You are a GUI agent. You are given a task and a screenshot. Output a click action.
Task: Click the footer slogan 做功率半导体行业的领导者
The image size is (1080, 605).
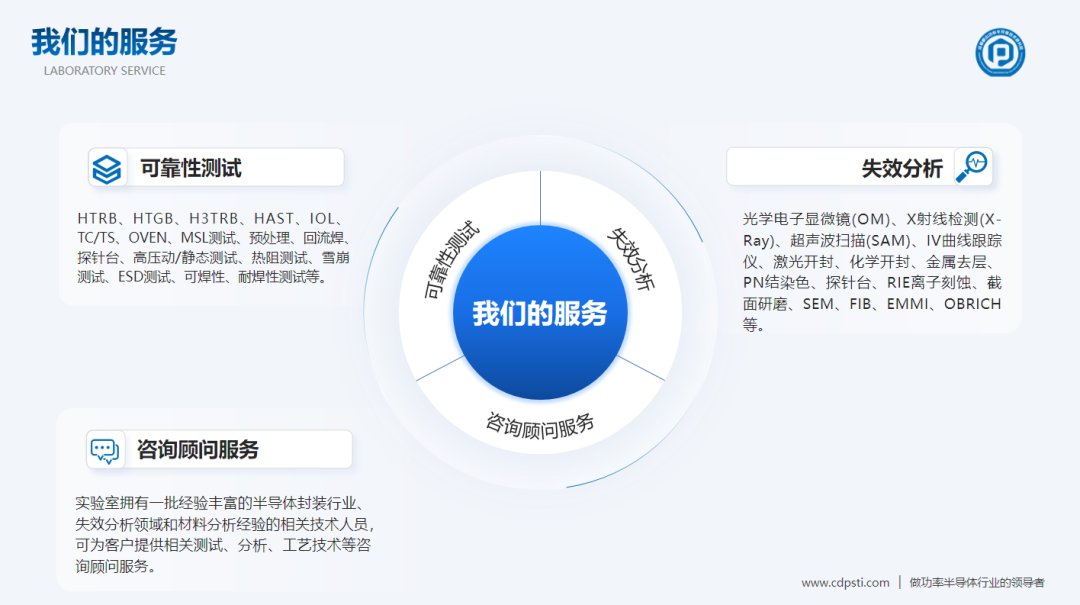(976, 582)
